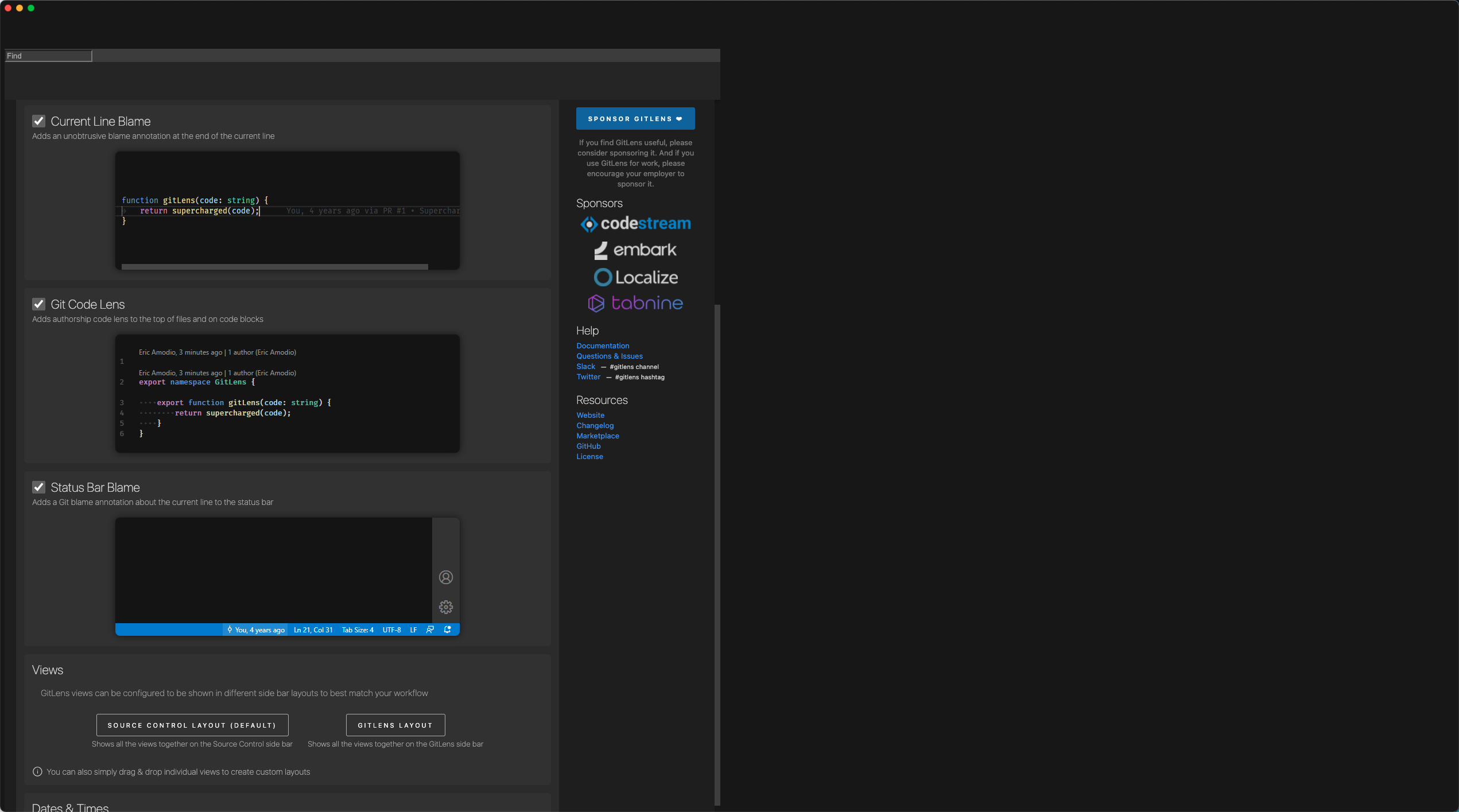Click the Embark sponsor logo
Screen dimensions: 1459x812
coord(635,250)
